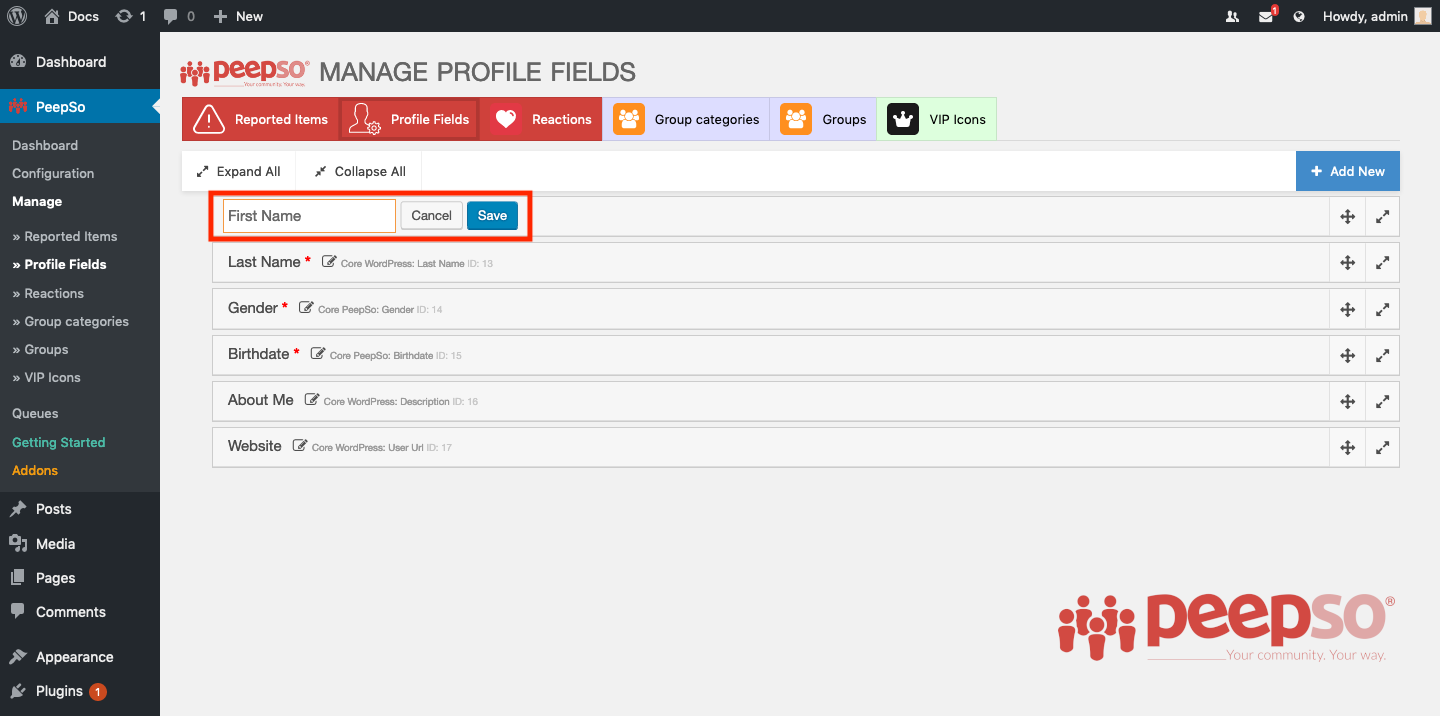
Task: Open the PeepSo sidebar menu
Action: tap(80, 106)
